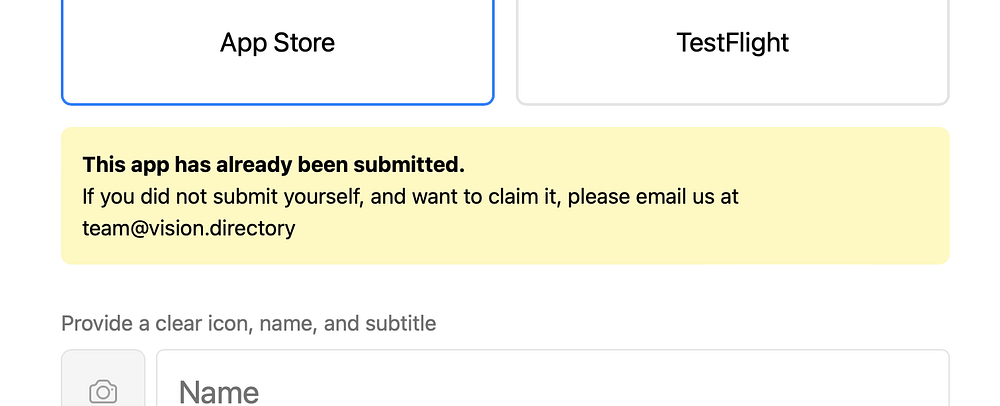Click the 'Provide a clear icon, name, and subtitle' label
Viewport: 1000px width, 406px height.
[x=248, y=323]
